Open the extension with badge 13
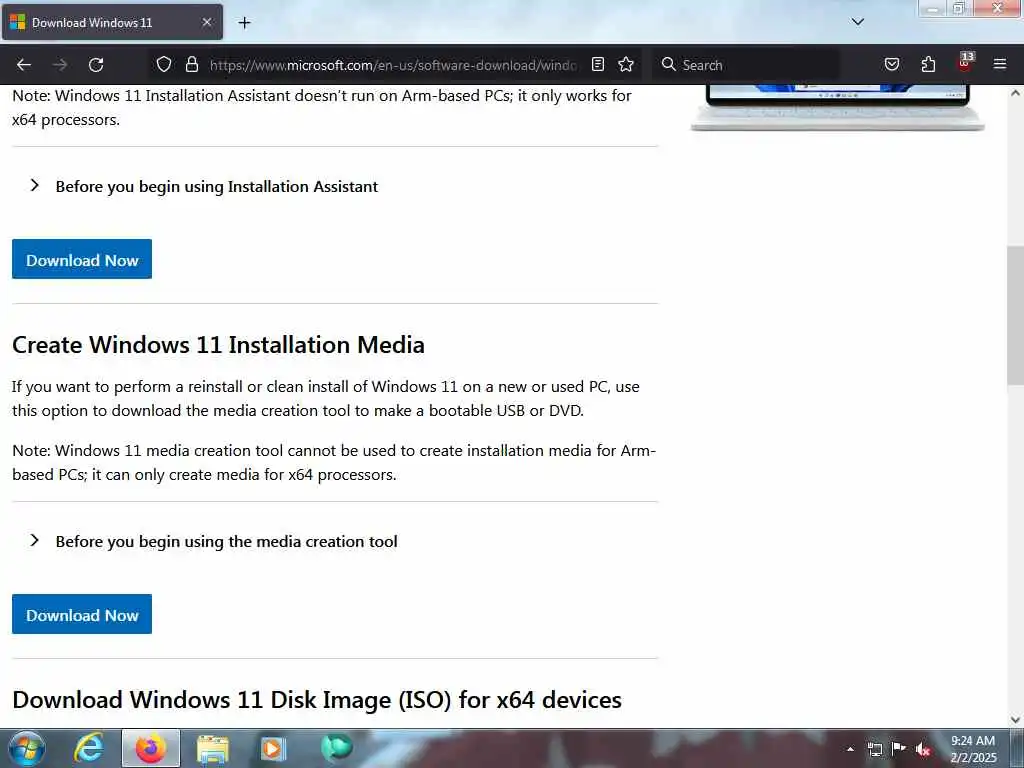This screenshot has width=1024, height=768. point(965,62)
